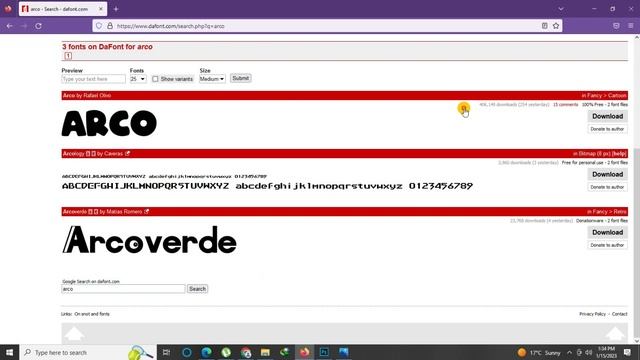Viewport: 640px width, 360px height.
Task: Open Windows Start menu
Action: [9, 352]
